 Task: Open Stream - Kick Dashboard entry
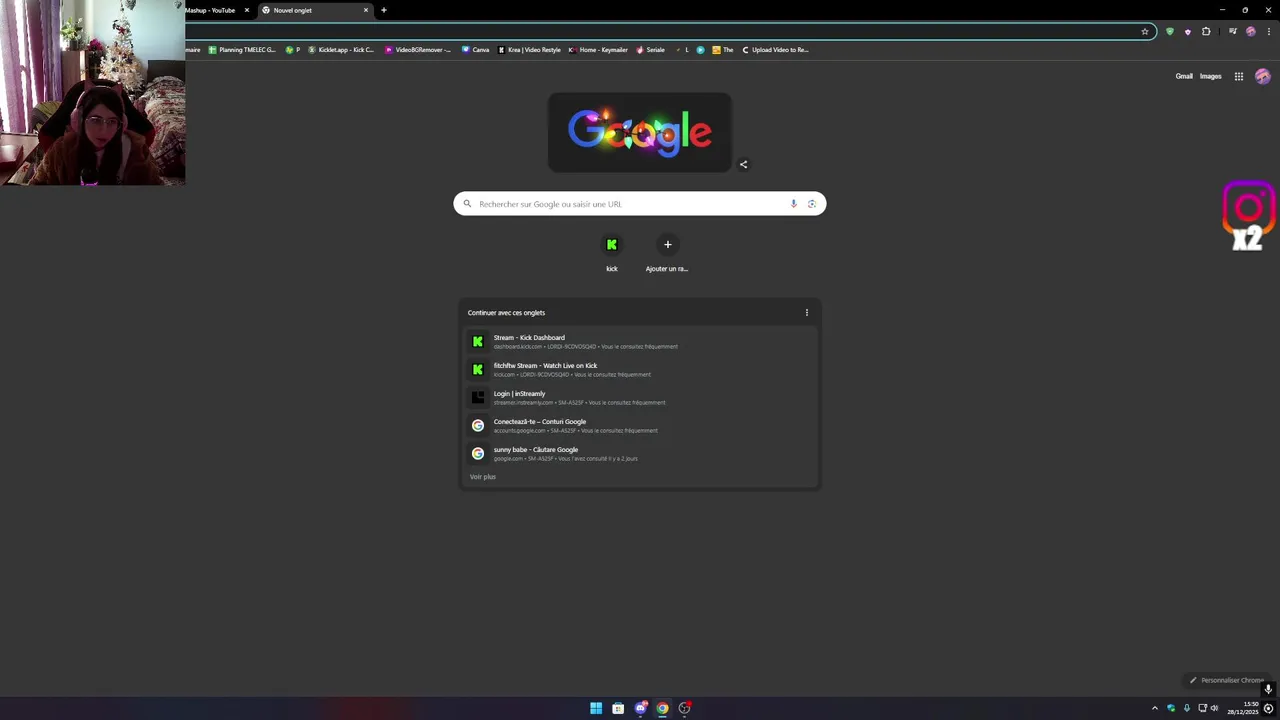(640, 342)
